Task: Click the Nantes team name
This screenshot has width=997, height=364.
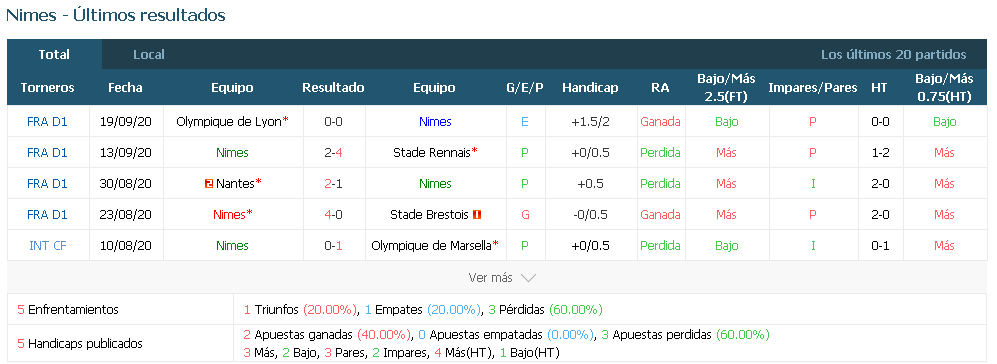Action: [238, 184]
